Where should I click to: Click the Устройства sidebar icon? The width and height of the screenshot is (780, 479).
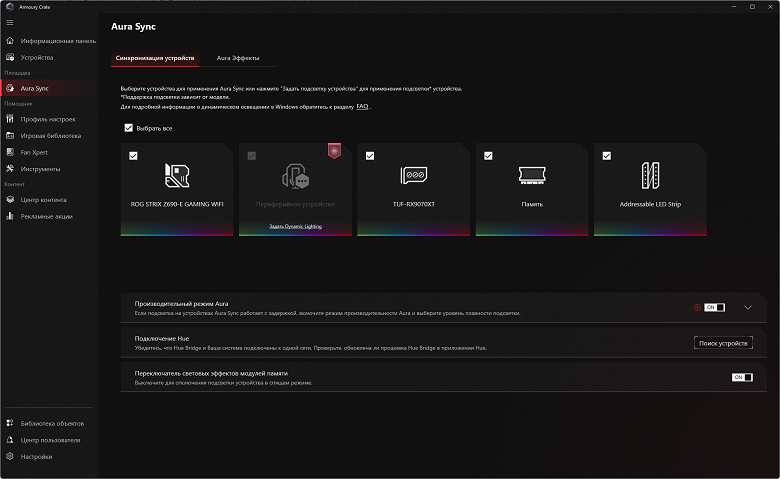click(10, 57)
